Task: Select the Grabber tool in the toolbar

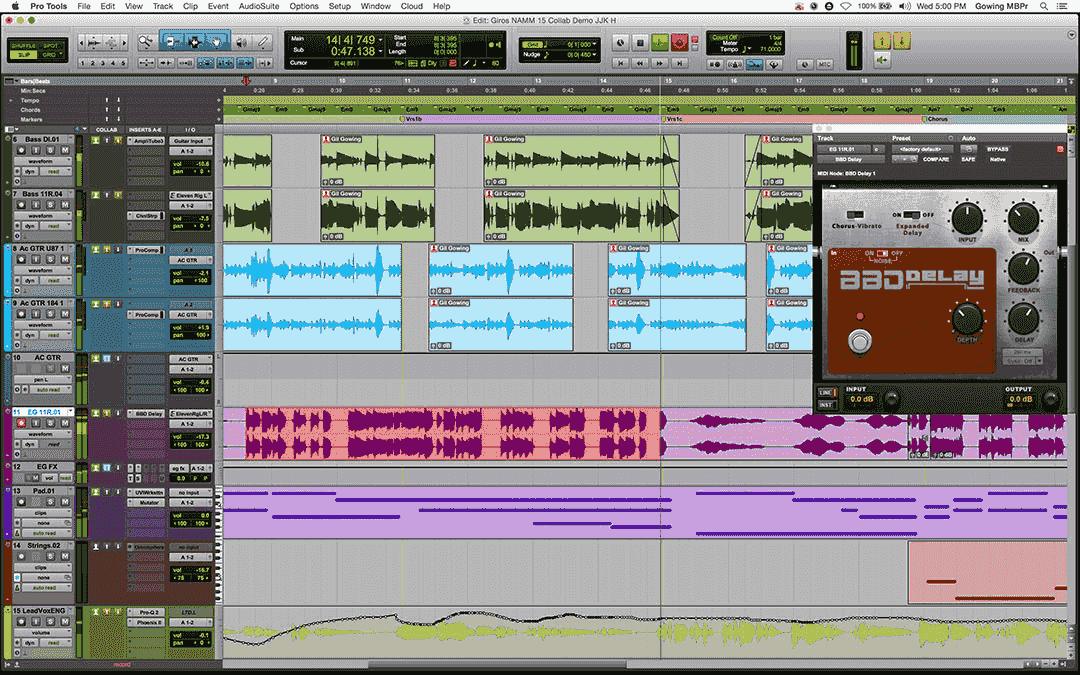Action: (x=216, y=42)
